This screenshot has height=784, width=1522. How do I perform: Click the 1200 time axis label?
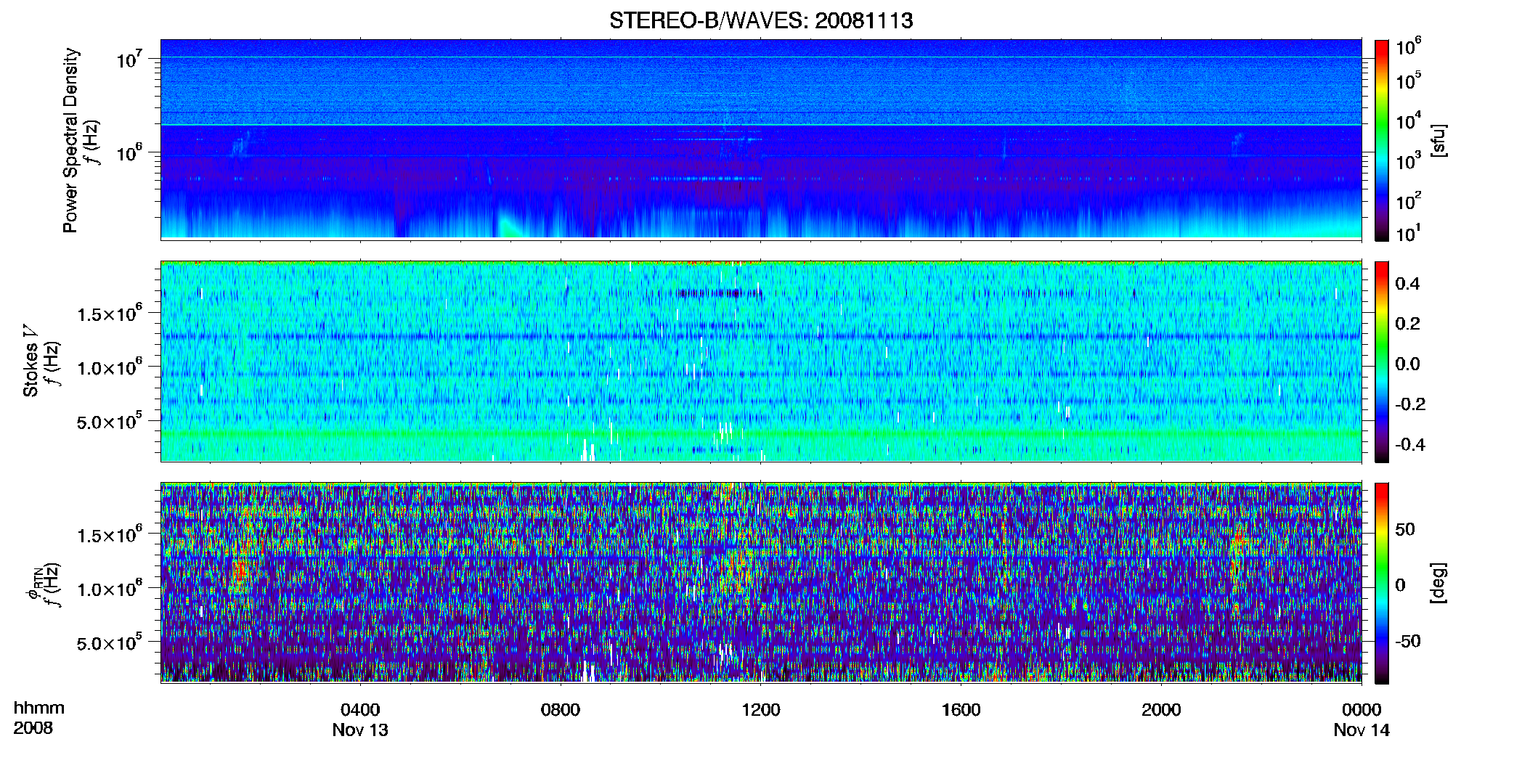coord(760,710)
